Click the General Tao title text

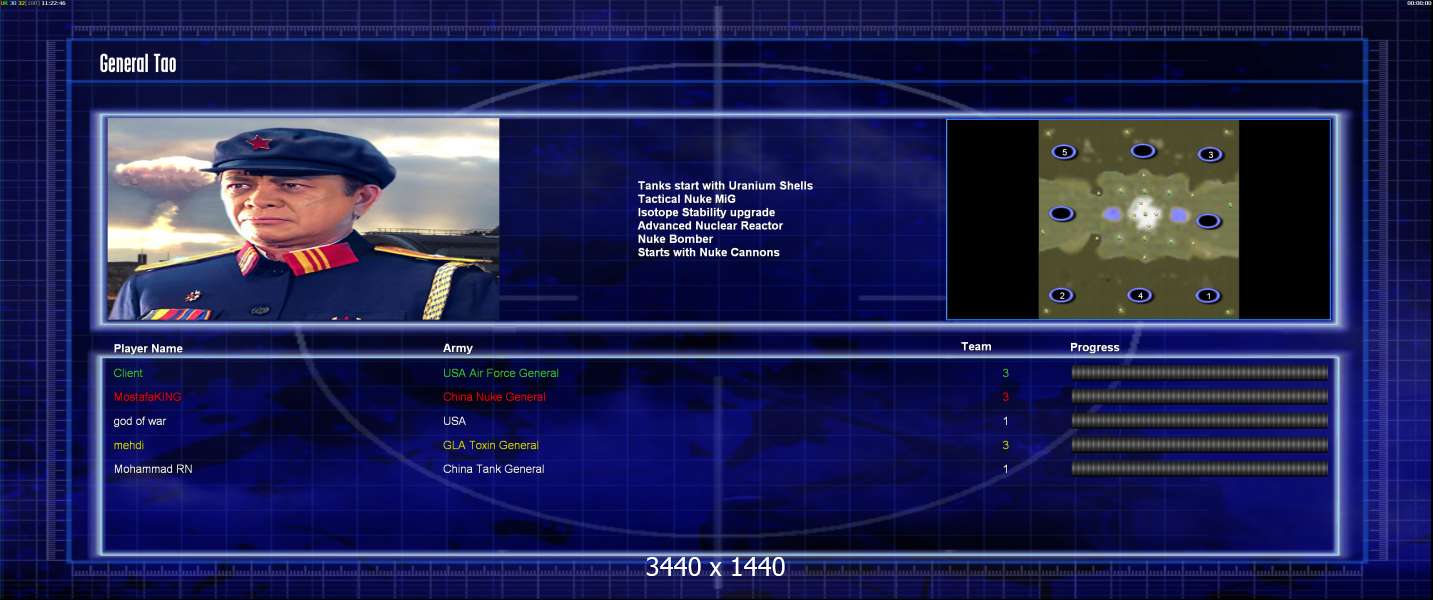pyautogui.click(x=138, y=64)
